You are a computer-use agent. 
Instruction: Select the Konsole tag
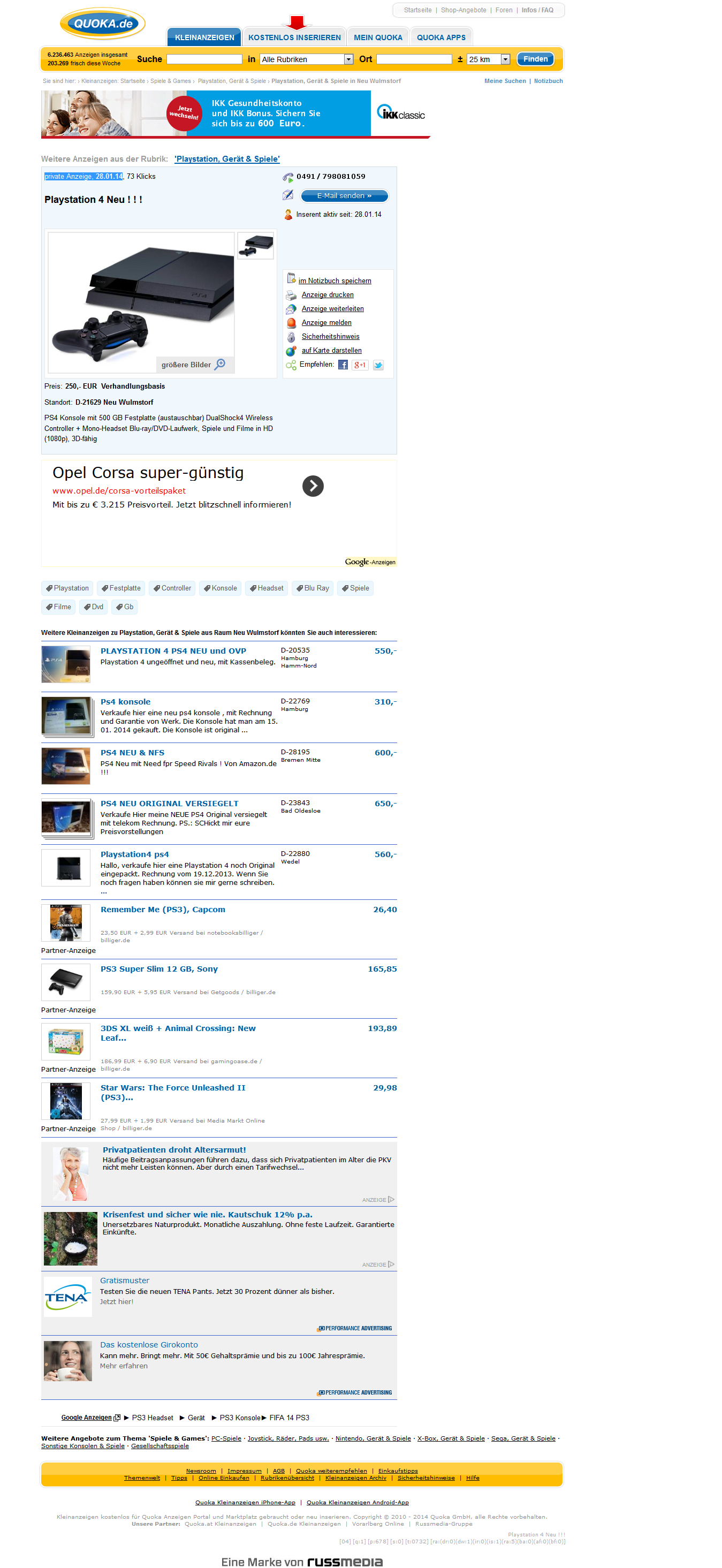click(220, 588)
